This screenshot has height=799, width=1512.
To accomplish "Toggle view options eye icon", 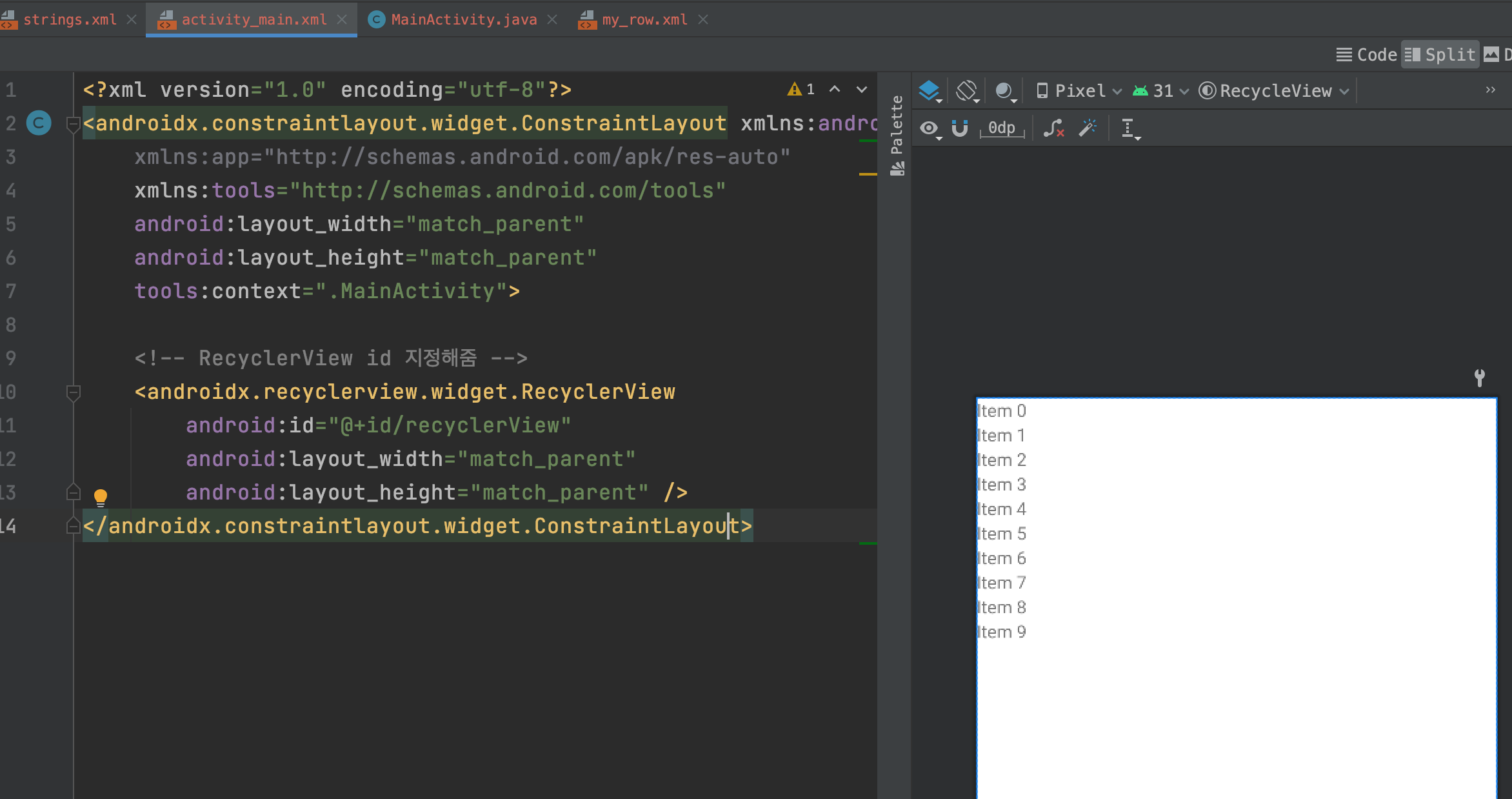I will point(929,128).
